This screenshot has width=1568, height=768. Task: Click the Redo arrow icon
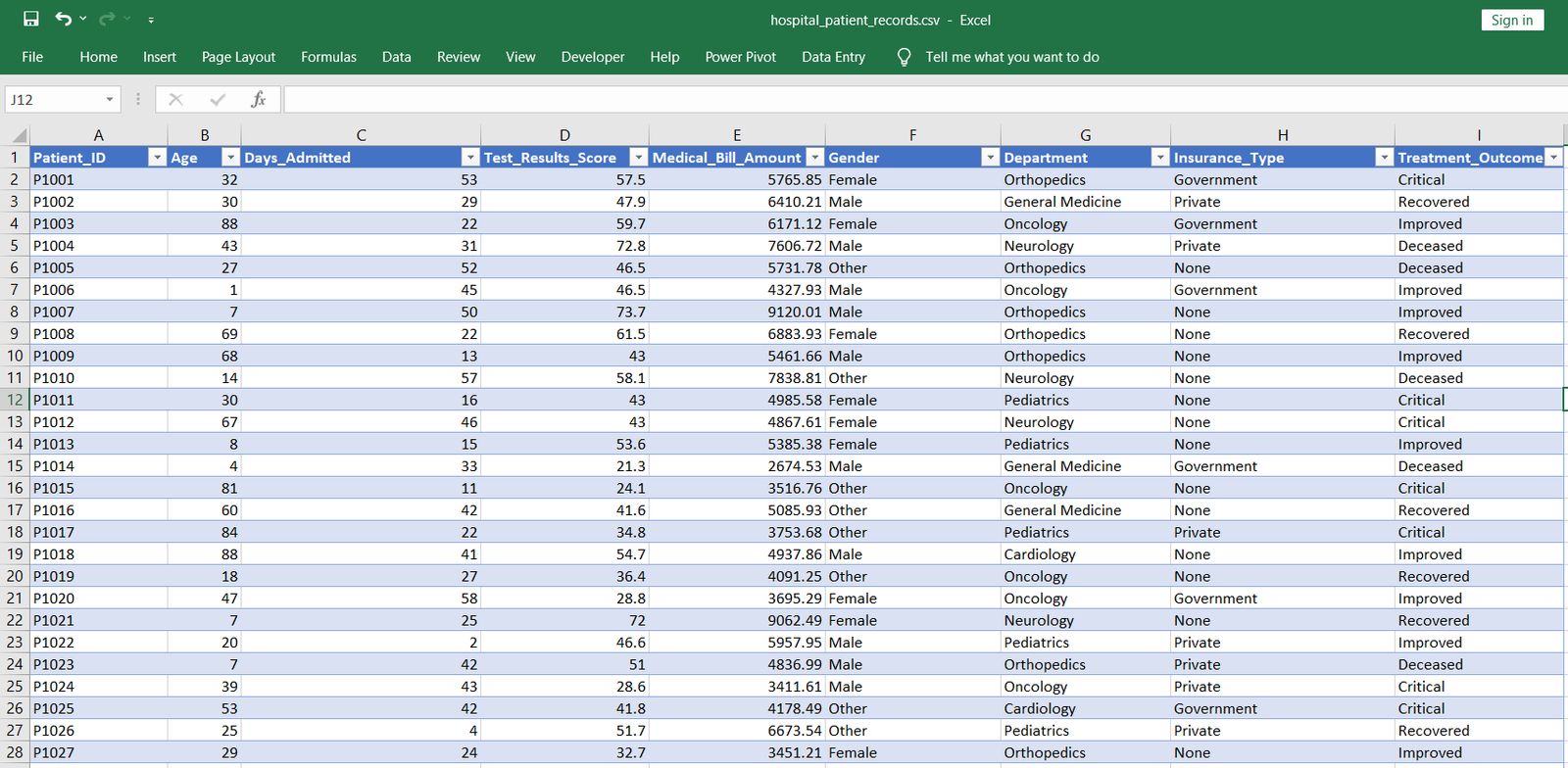click(107, 20)
